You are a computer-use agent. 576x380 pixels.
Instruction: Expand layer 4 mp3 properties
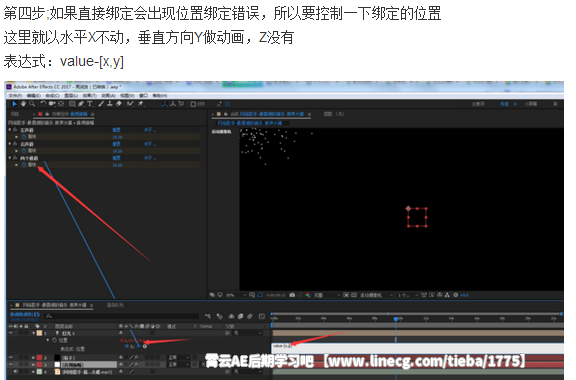coord(33,372)
